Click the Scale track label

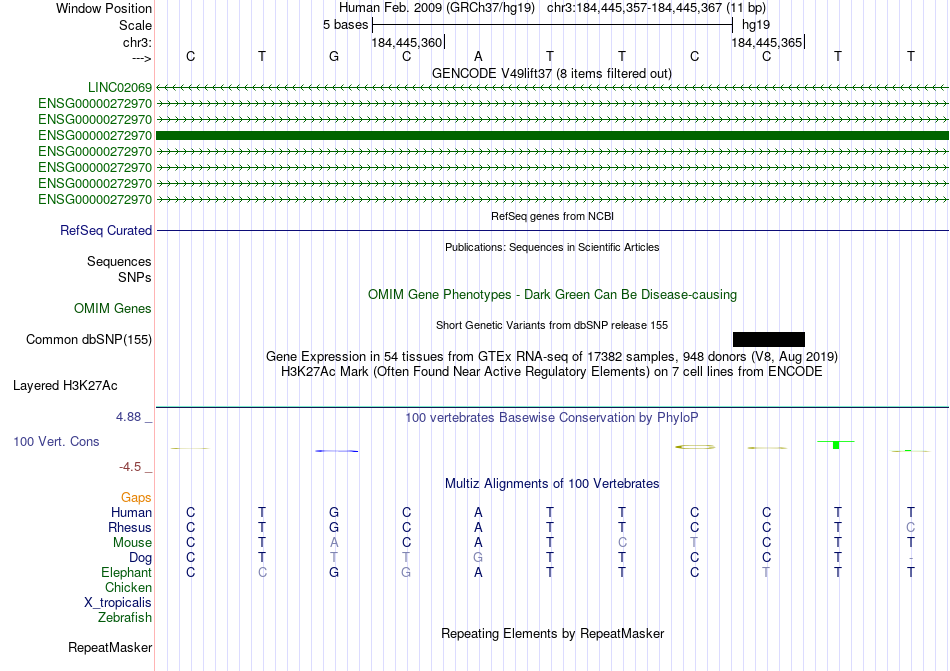[x=135, y=25]
